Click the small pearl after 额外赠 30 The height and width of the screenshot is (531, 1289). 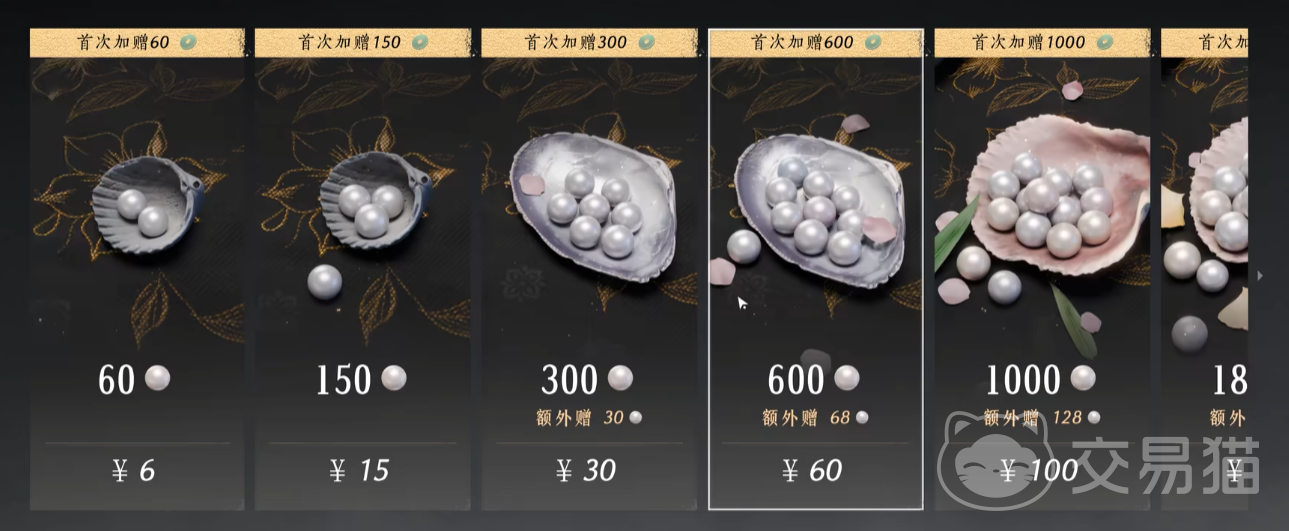tap(635, 418)
